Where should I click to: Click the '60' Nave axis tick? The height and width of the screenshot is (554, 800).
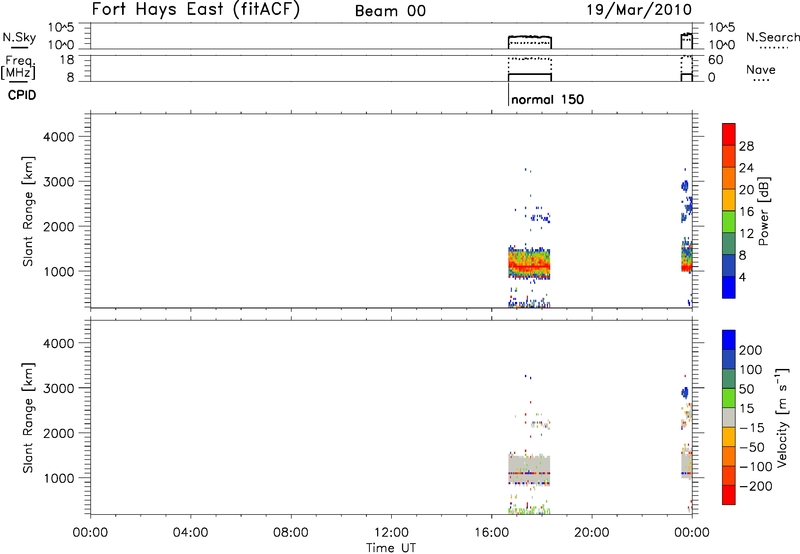tap(716, 60)
